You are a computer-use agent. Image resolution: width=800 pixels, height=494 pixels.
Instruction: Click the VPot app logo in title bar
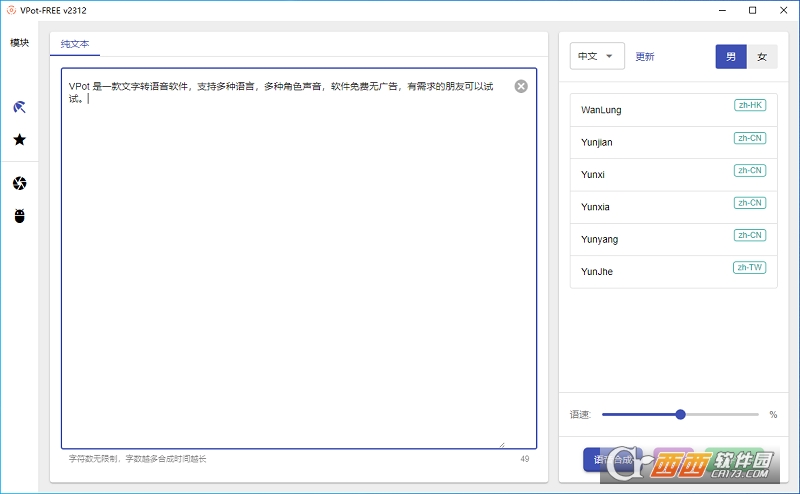[11, 10]
